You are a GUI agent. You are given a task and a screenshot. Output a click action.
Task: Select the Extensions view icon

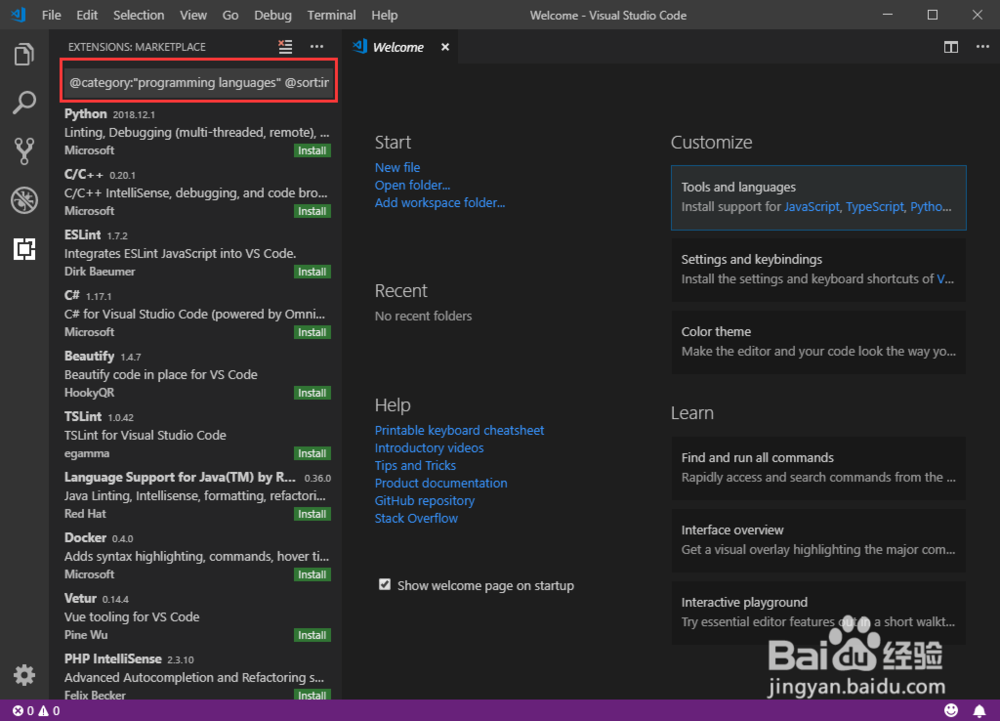pyautogui.click(x=24, y=249)
